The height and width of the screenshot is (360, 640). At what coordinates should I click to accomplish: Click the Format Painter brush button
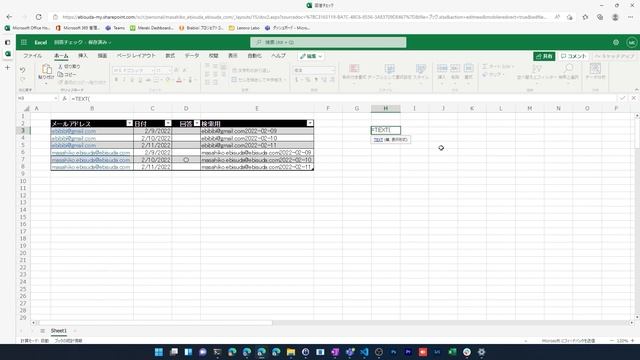pyautogui.click(x=82, y=82)
